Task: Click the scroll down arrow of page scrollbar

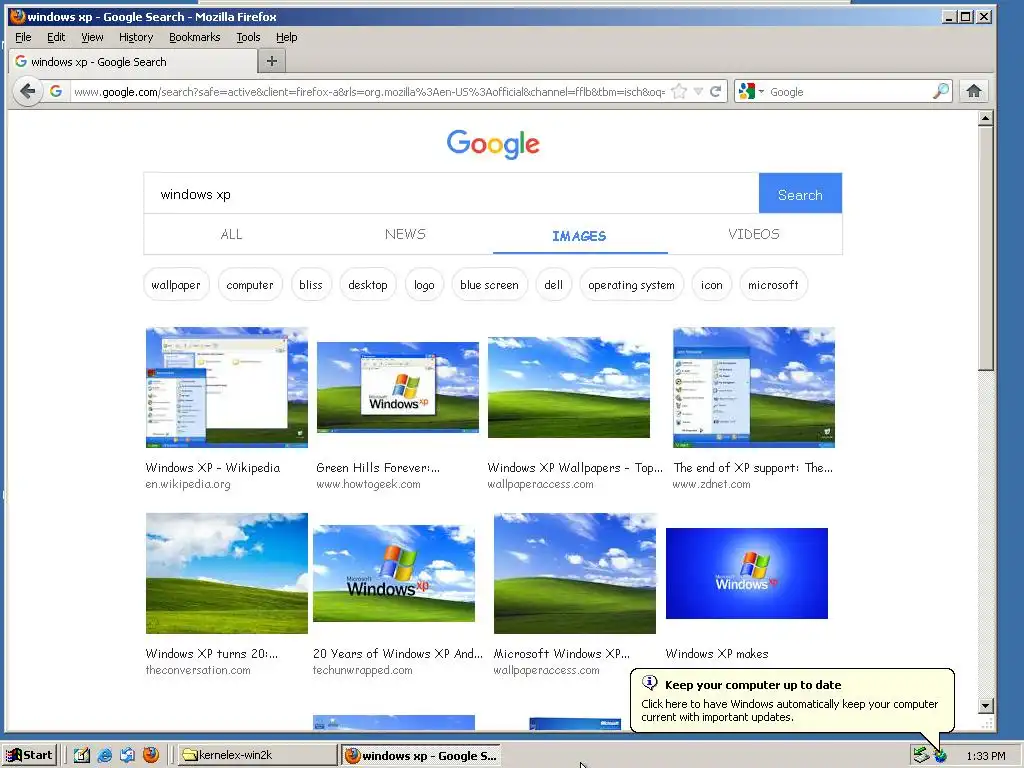Action: (985, 705)
